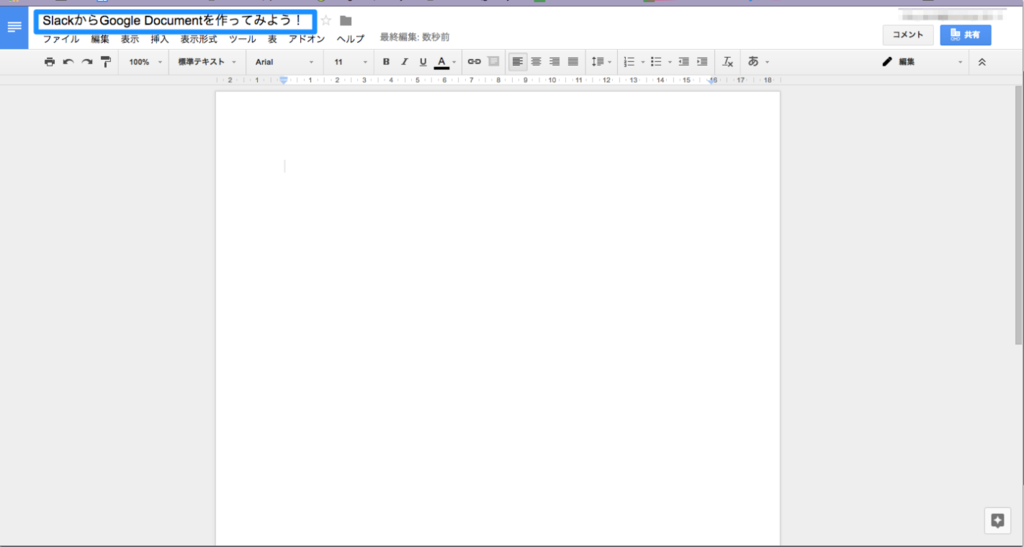Open the ツール menu
The width and height of the screenshot is (1024, 547).
242,39
